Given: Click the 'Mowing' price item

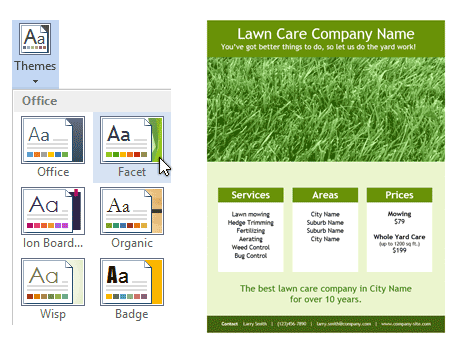Looking at the screenshot, I should click(x=399, y=214).
